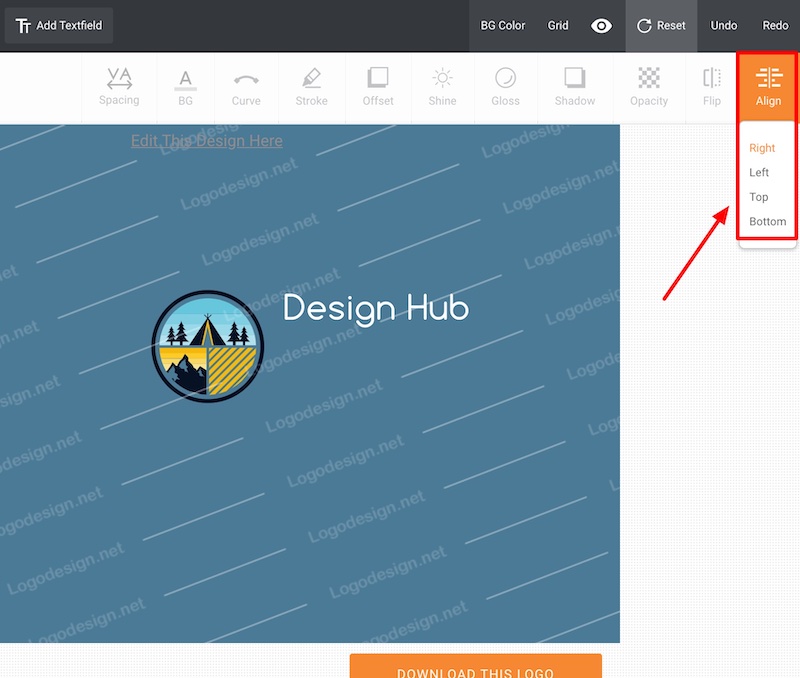800x678 pixels.
Task: Select the Design Hub text on canvas
Action: click(x=376, y=309)
